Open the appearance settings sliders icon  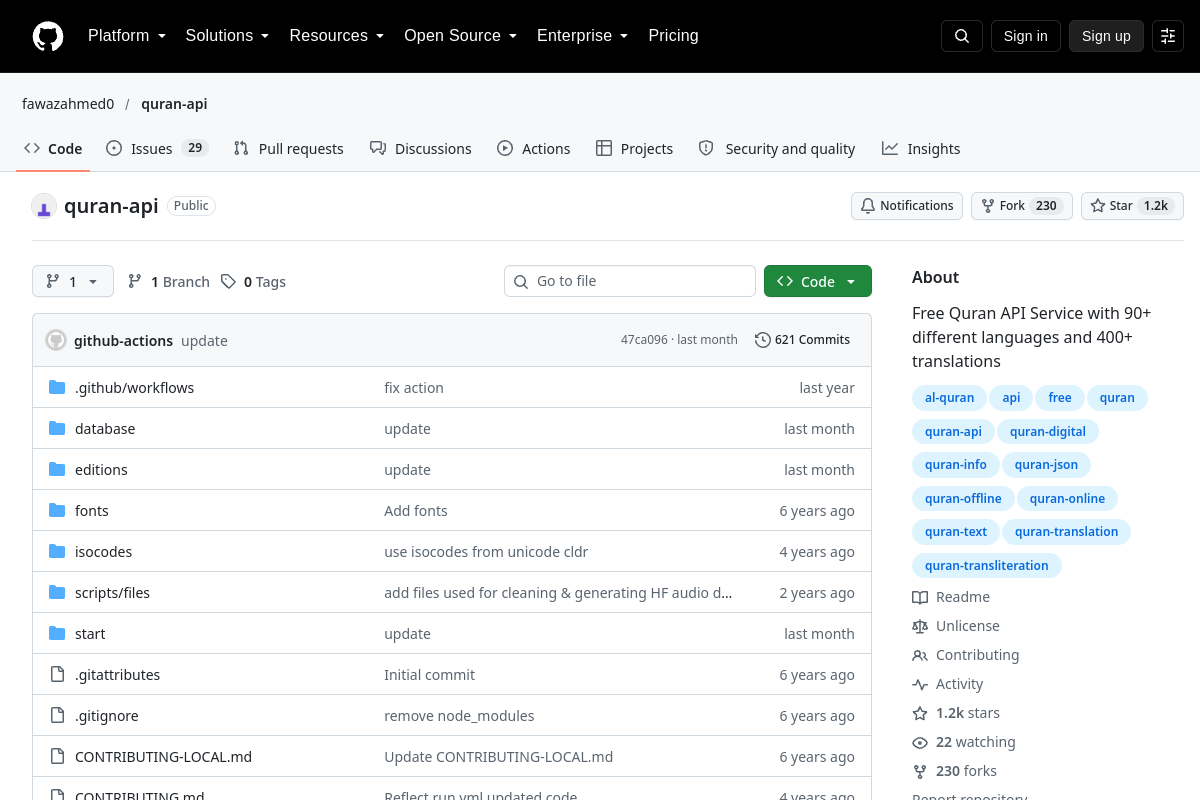click(1168, 36)
